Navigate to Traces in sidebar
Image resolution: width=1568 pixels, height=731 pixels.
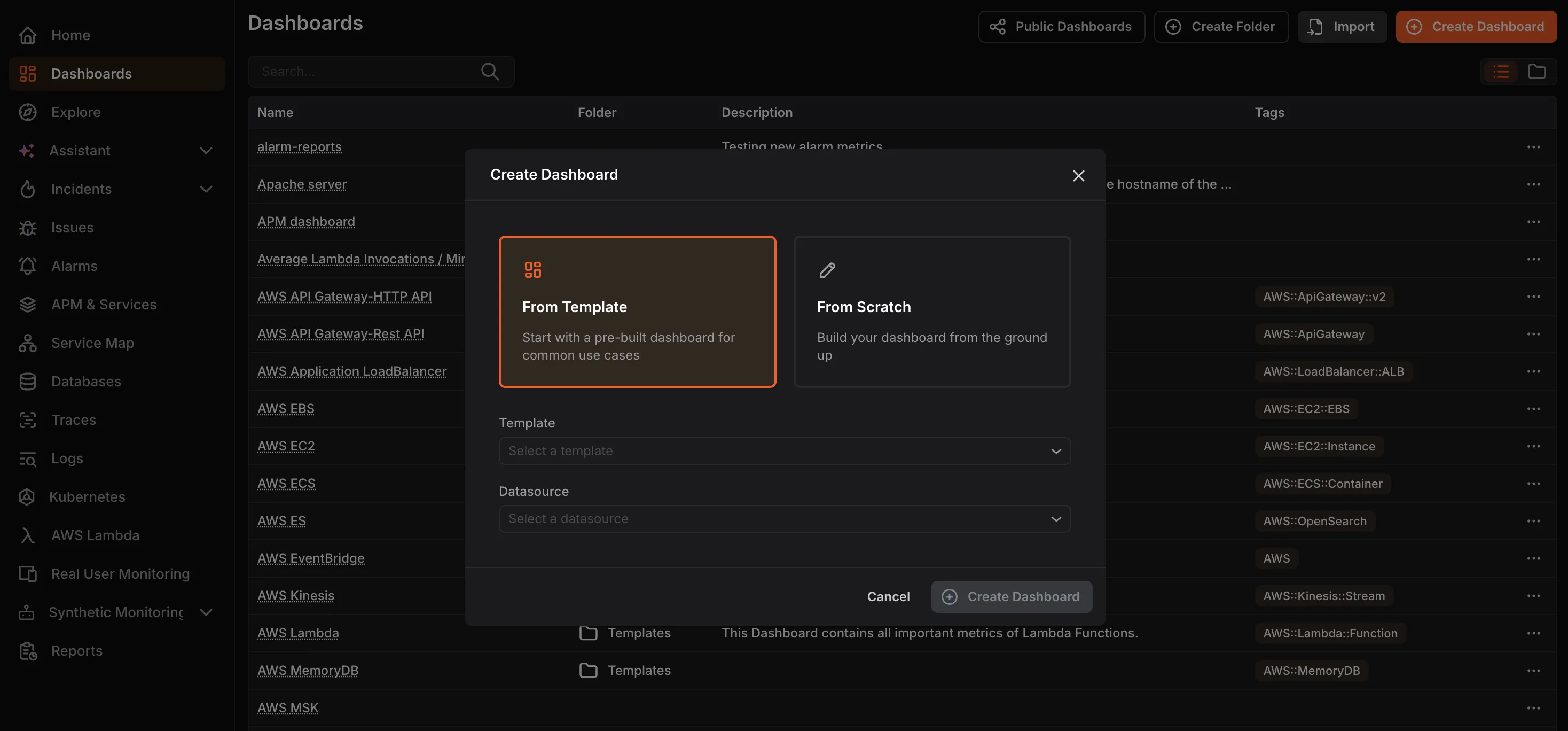(x=117, y=419)
